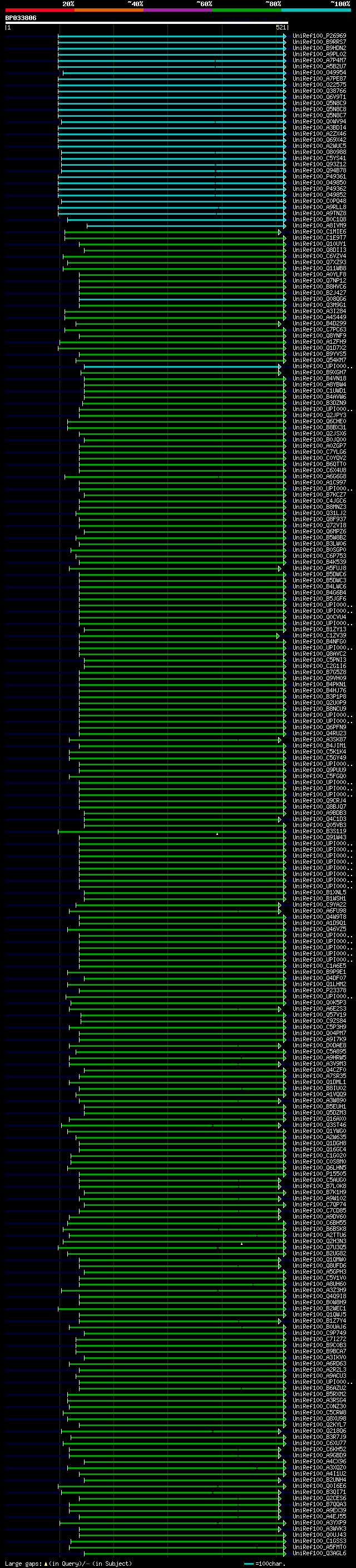
Task: Open the UniRef100_P23378 entry
Action: [x=319, y=990]
